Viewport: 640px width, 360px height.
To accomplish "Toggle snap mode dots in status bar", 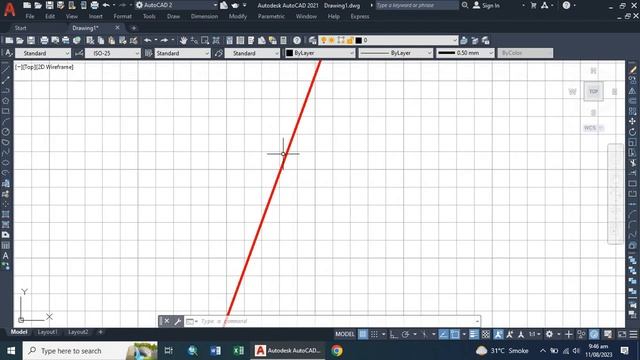I will click(x=374, y=334).
